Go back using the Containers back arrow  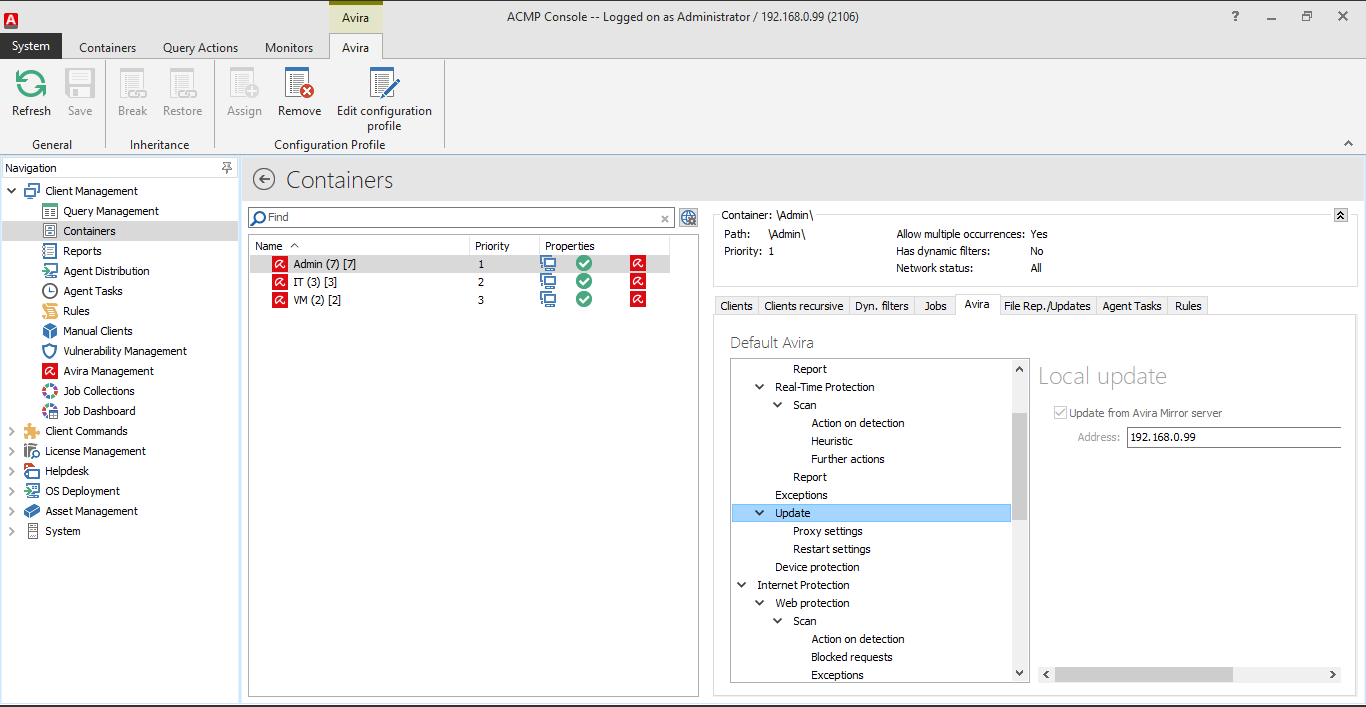264,180
